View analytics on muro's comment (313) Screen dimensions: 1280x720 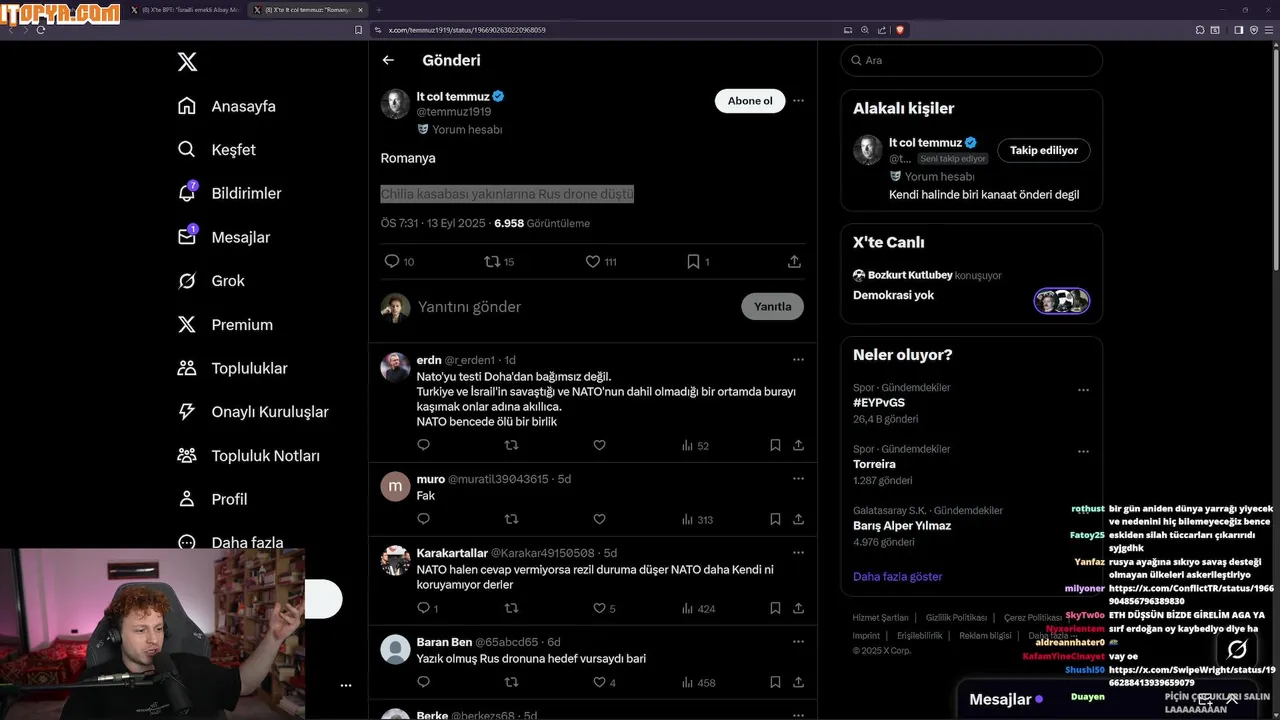[x=697, y=519]
